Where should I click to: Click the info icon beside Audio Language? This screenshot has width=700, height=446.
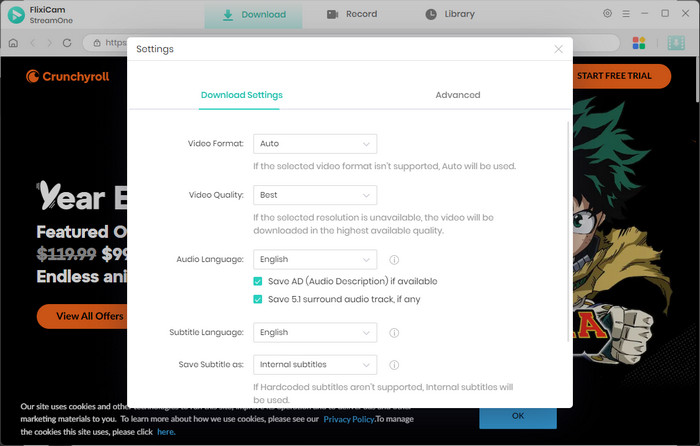point(394,260)
